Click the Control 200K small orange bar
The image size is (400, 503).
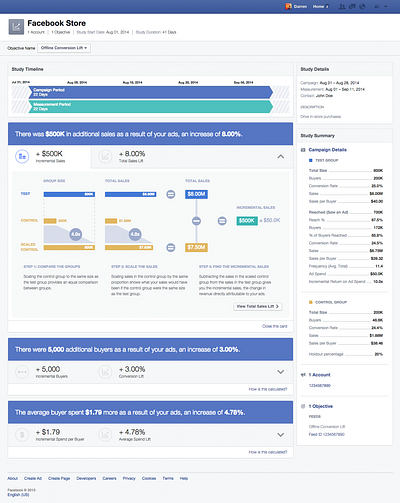coord(50,221)
